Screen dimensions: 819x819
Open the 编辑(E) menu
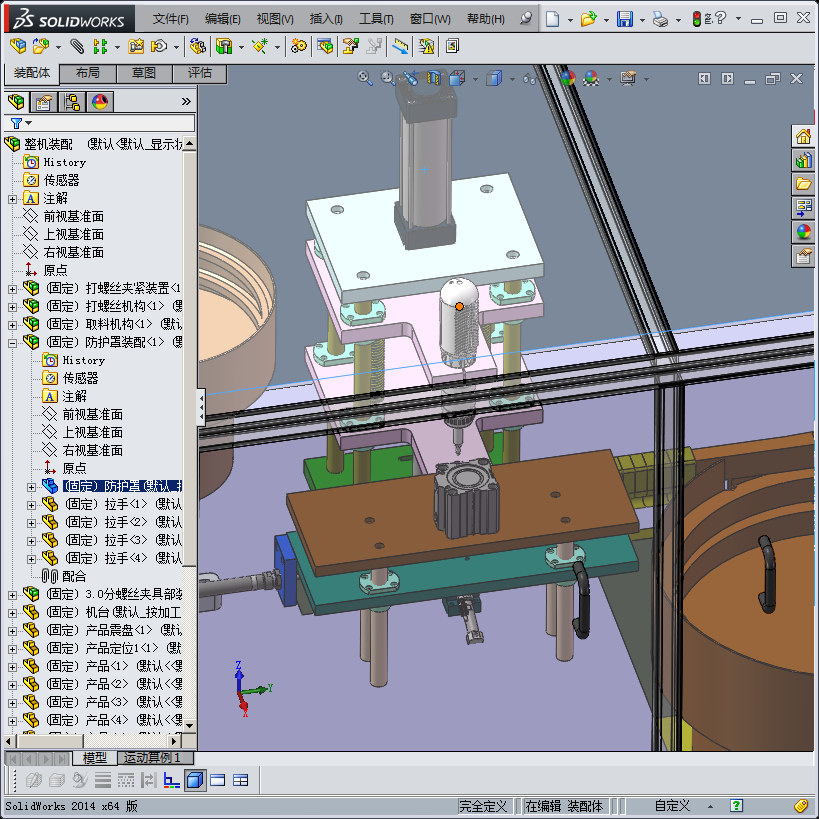(223, 19)
